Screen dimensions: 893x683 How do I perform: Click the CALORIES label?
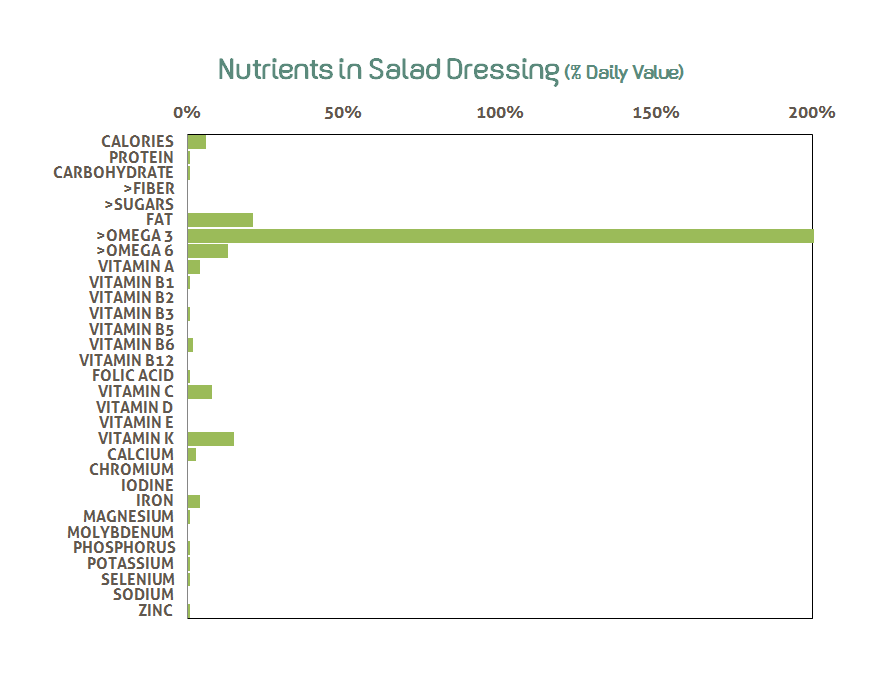click(x=137, y=142)
